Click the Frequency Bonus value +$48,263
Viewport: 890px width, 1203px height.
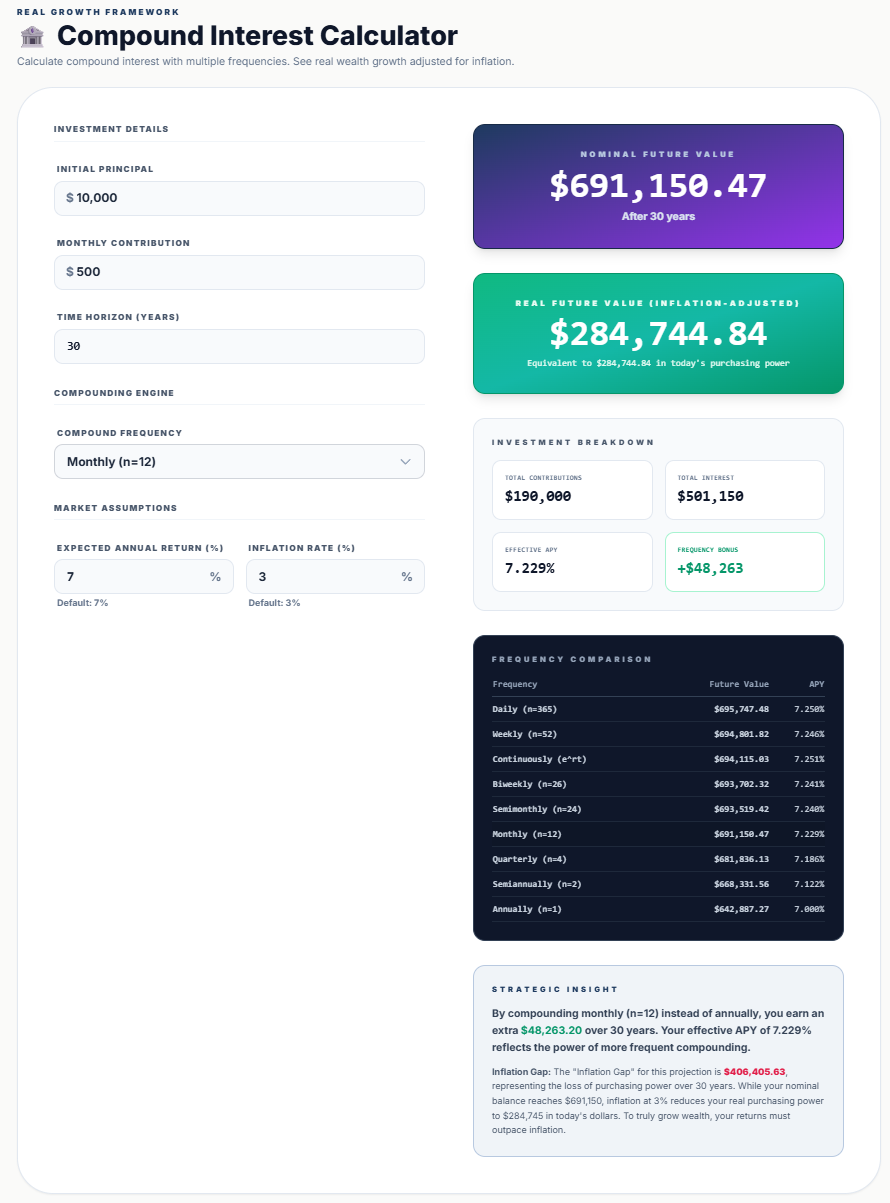710,568
